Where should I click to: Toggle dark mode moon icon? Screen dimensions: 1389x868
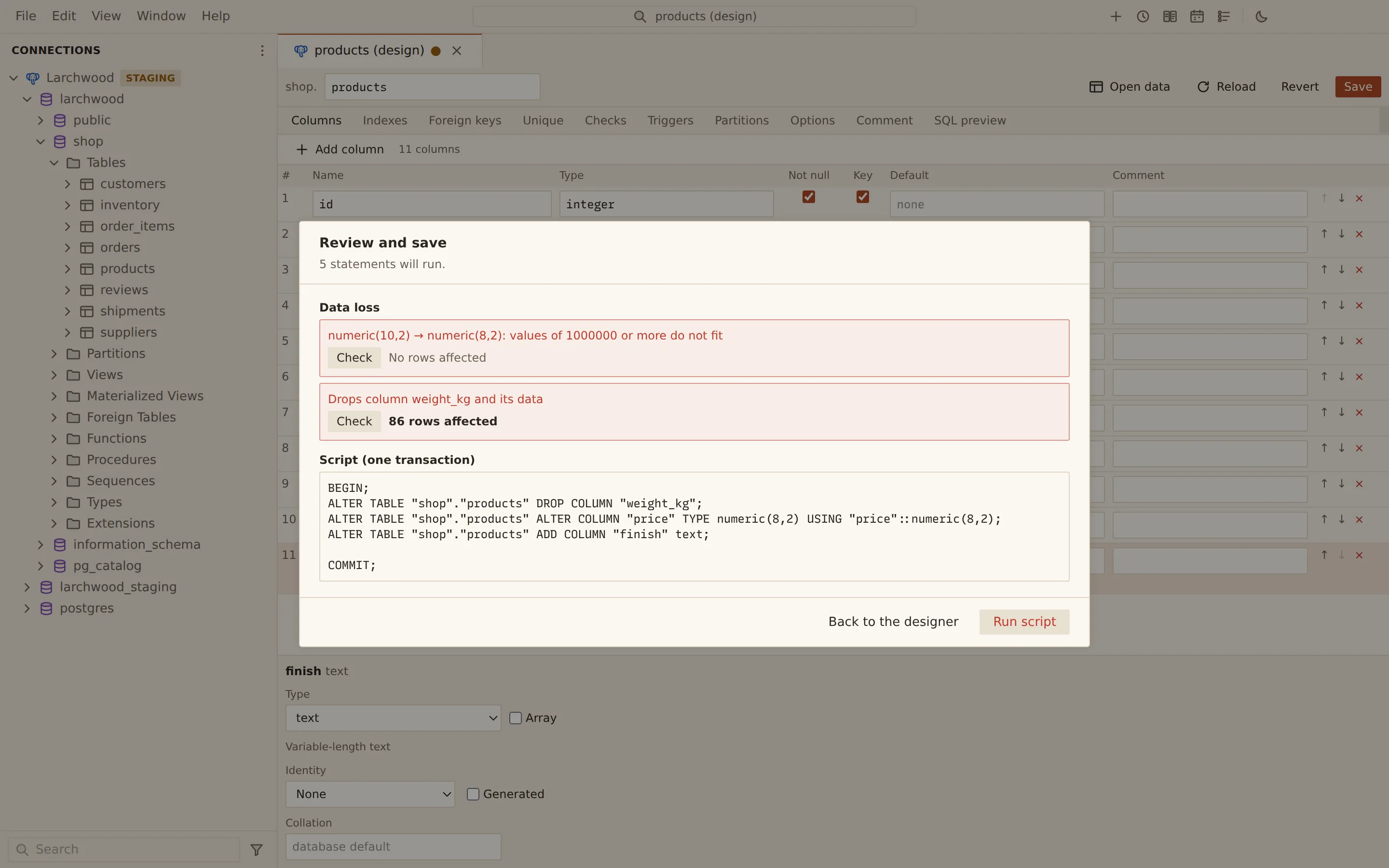point(1261,17)
